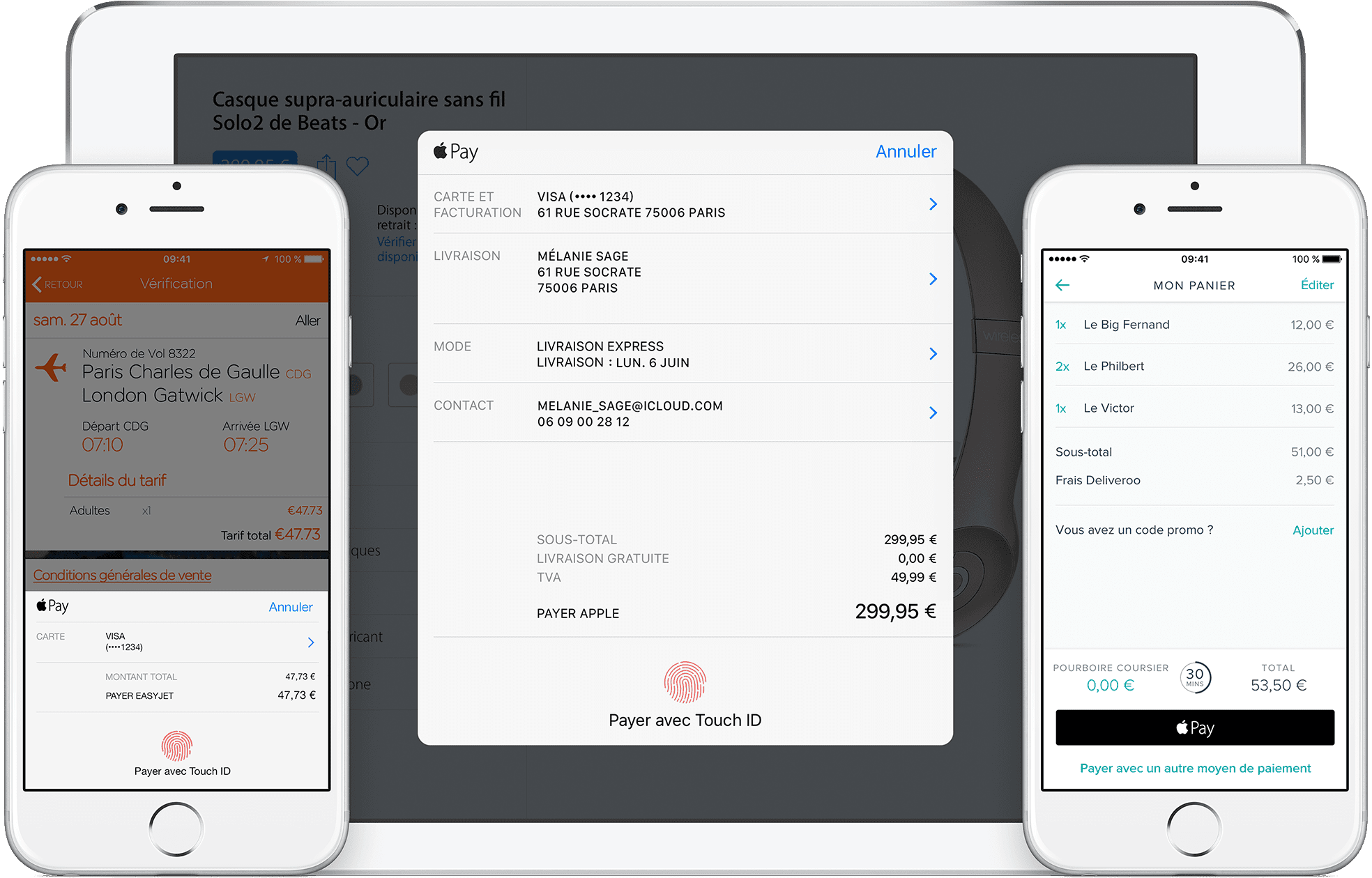Screen dimensions: 1372x878
Task: Tap the Total 53,50 € amount
Action: click(1278, 686)
